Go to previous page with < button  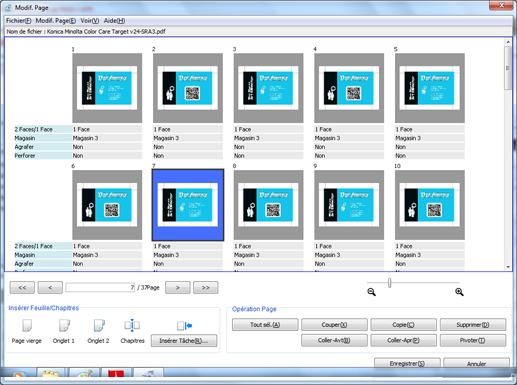coord(50,288)
